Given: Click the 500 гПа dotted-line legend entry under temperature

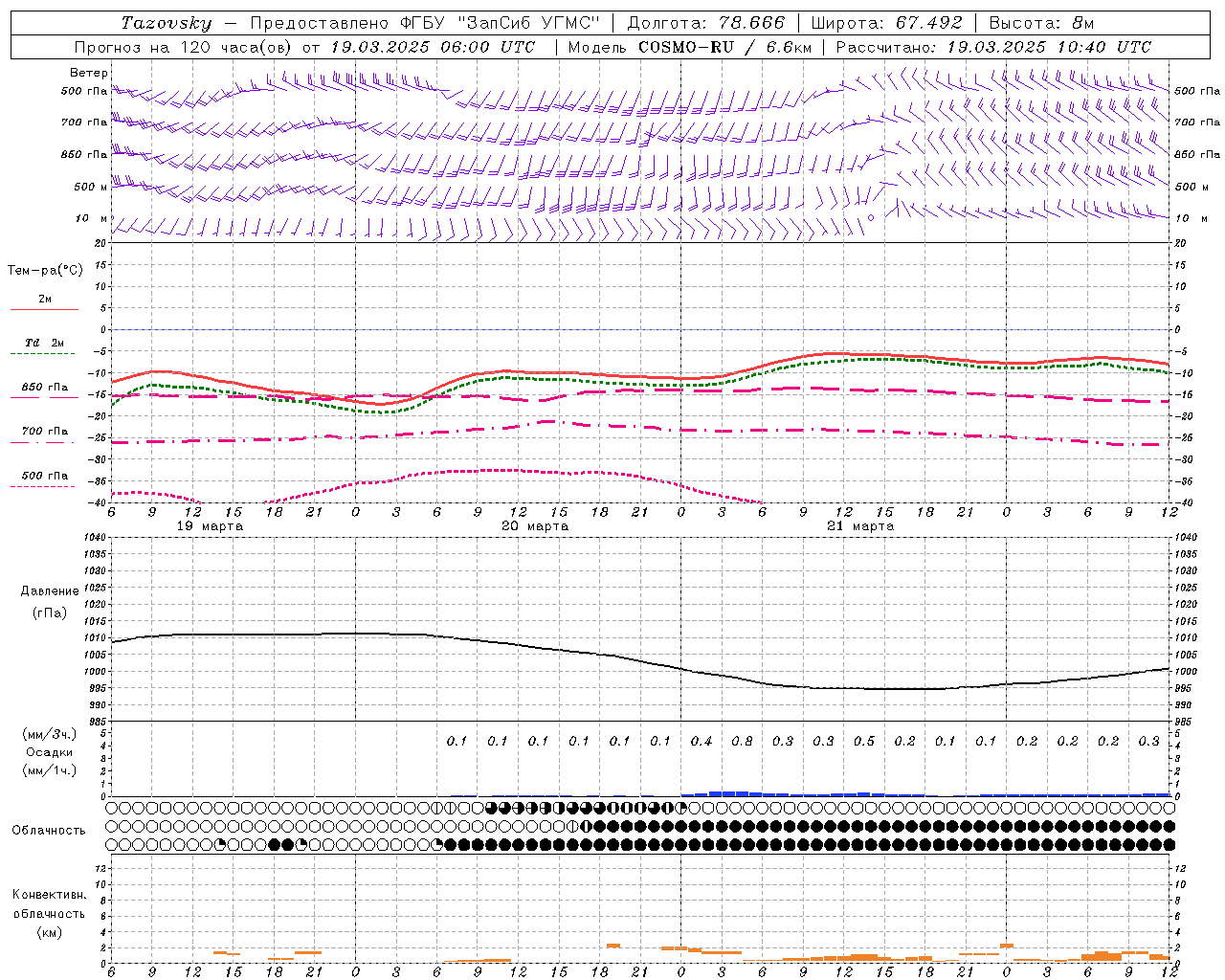Looking at the screenshot, I should pyautogui.click(x=44, y=476).
